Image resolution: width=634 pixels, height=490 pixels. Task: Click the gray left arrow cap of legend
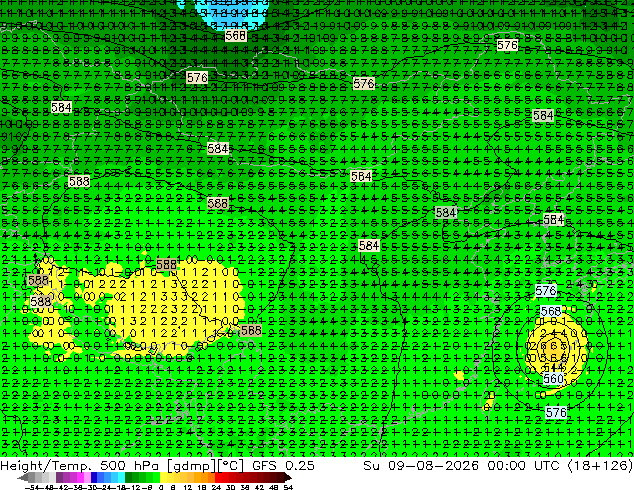click(x=23, y=477)
